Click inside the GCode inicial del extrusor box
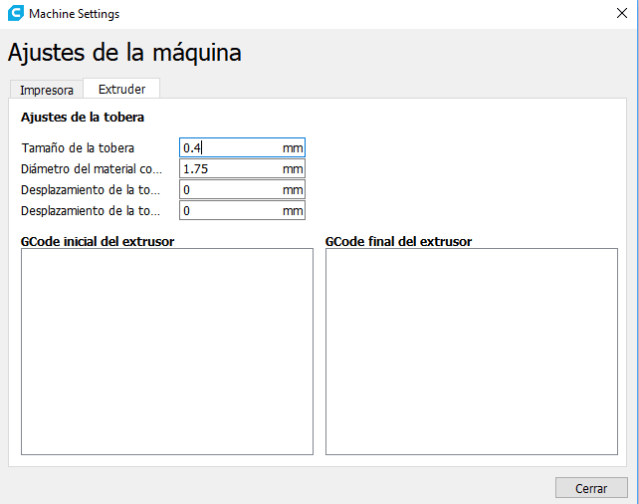639x504 pixels. coord(167,351)
